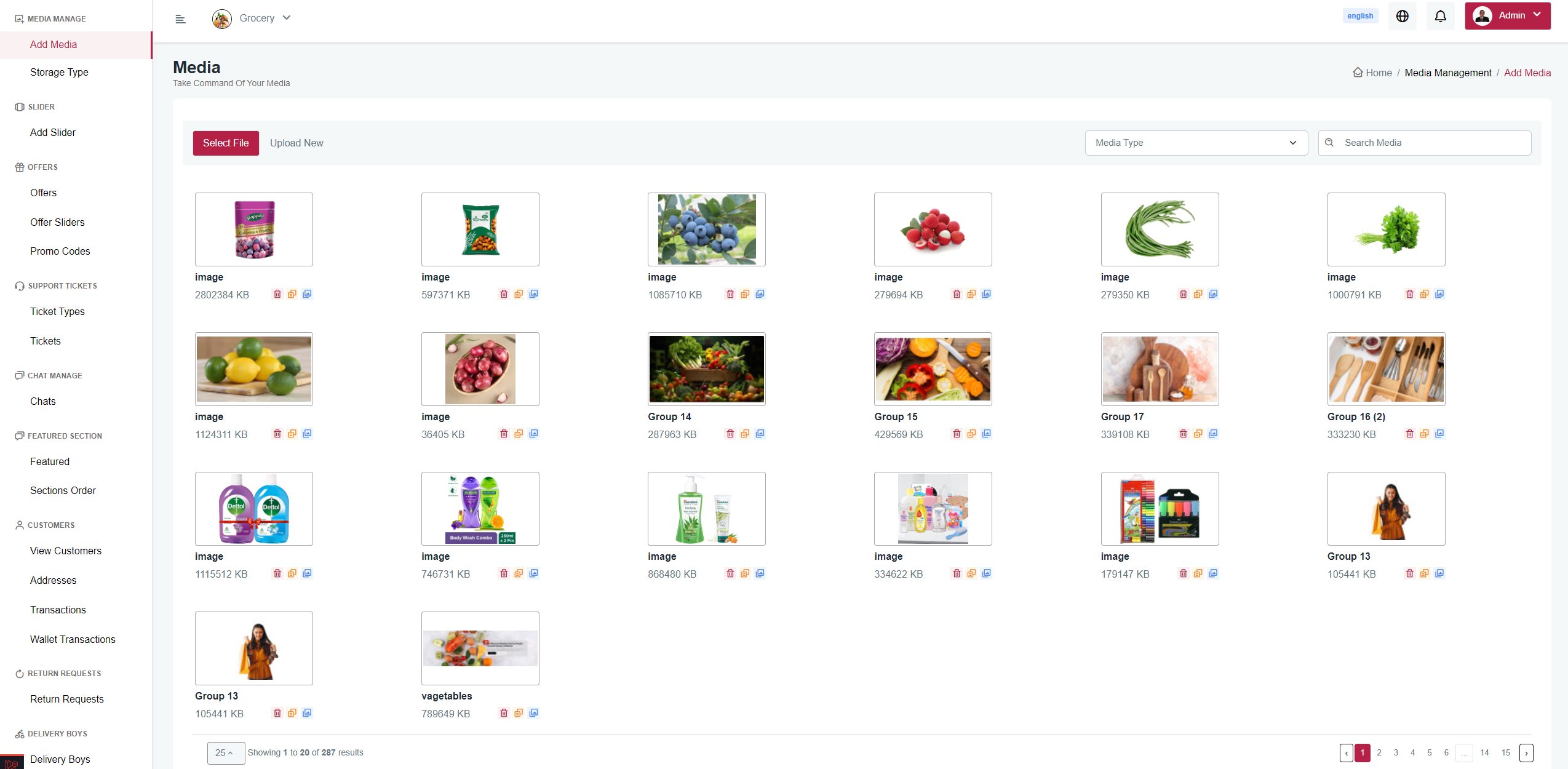Delete the Group 14 media item
This screenshot has height=769, width=1568.
pyautogui.click(x=730, y=434)
